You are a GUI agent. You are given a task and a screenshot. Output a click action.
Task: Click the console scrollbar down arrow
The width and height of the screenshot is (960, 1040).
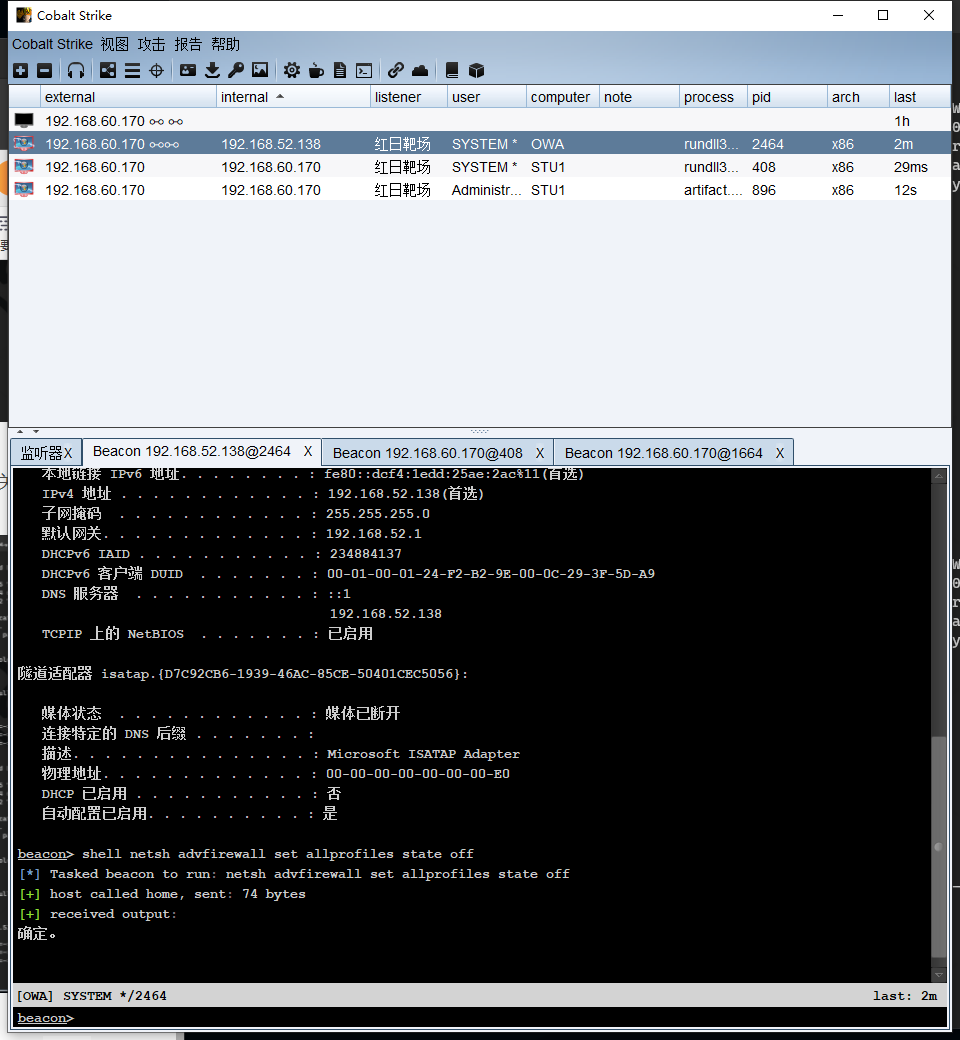point(939,975)
